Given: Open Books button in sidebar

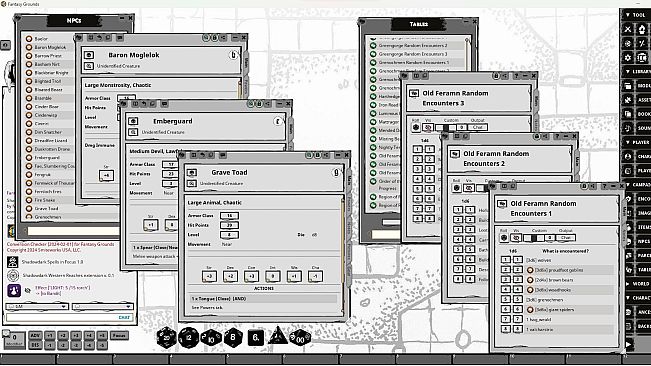Looking at the screenshot, I should click(636, 114).
